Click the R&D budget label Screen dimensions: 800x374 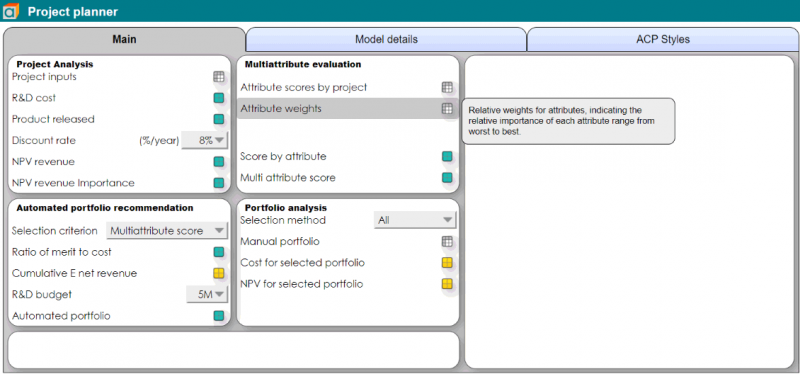point(42,294)
